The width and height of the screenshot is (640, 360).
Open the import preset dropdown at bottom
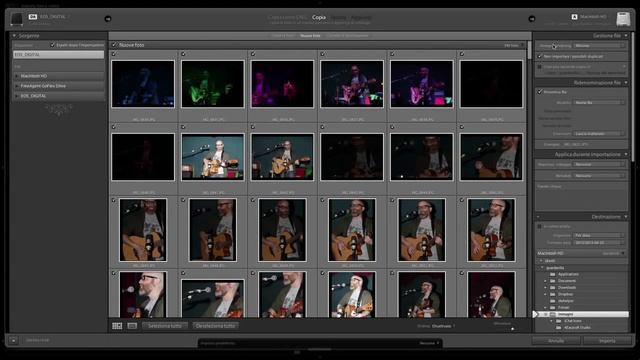tap(429, 343)
